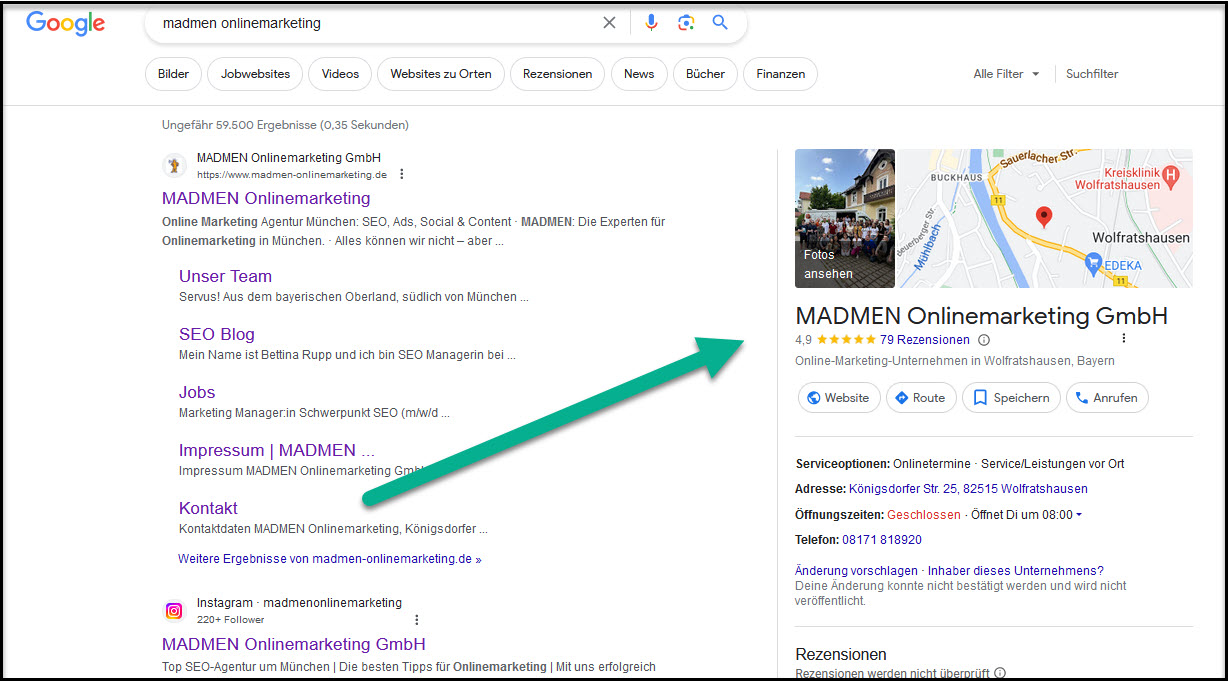
Task: Open the Alle Filter dropdown
Action: pos(1006,74)
